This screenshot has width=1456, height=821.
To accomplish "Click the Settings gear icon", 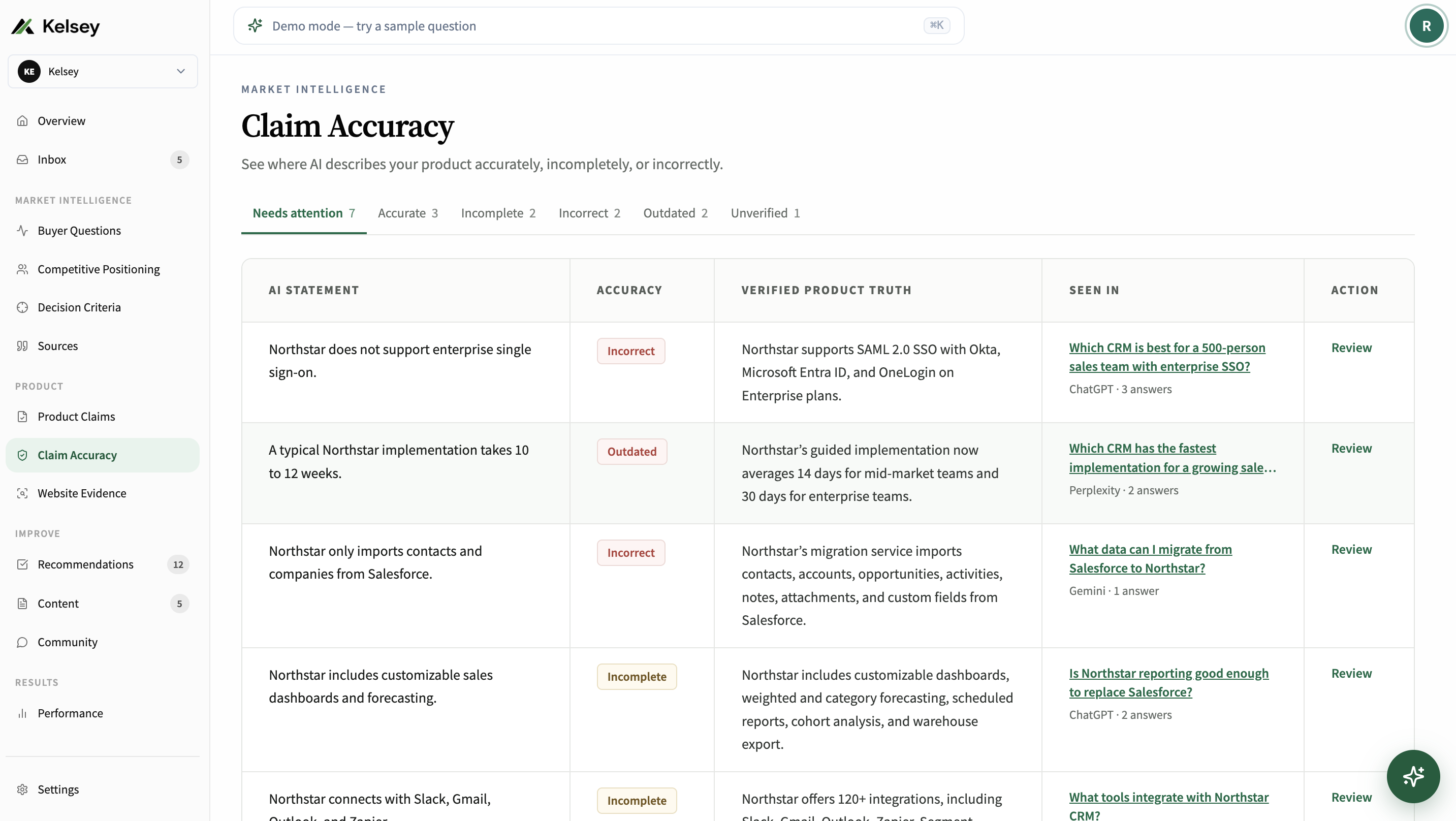I will tap(23, 790).
